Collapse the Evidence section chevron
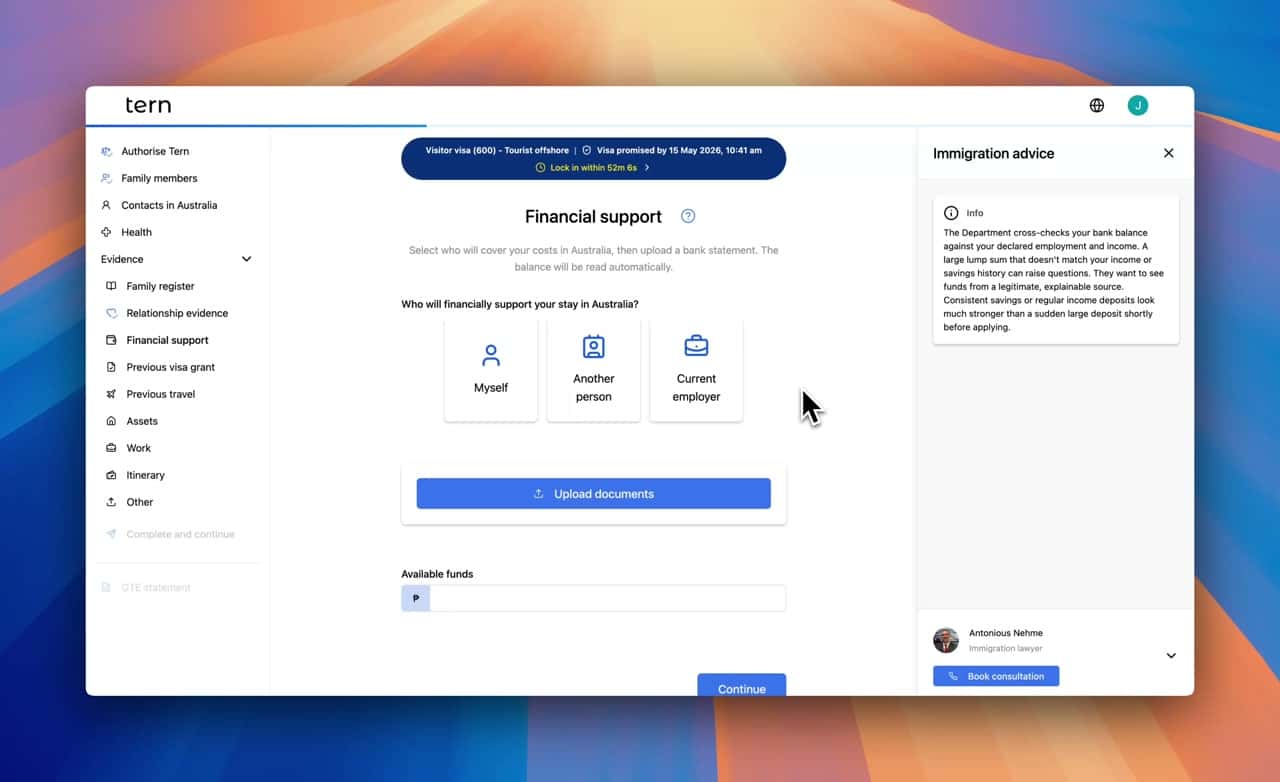1280x782 pixels. (x=246, y=259)
